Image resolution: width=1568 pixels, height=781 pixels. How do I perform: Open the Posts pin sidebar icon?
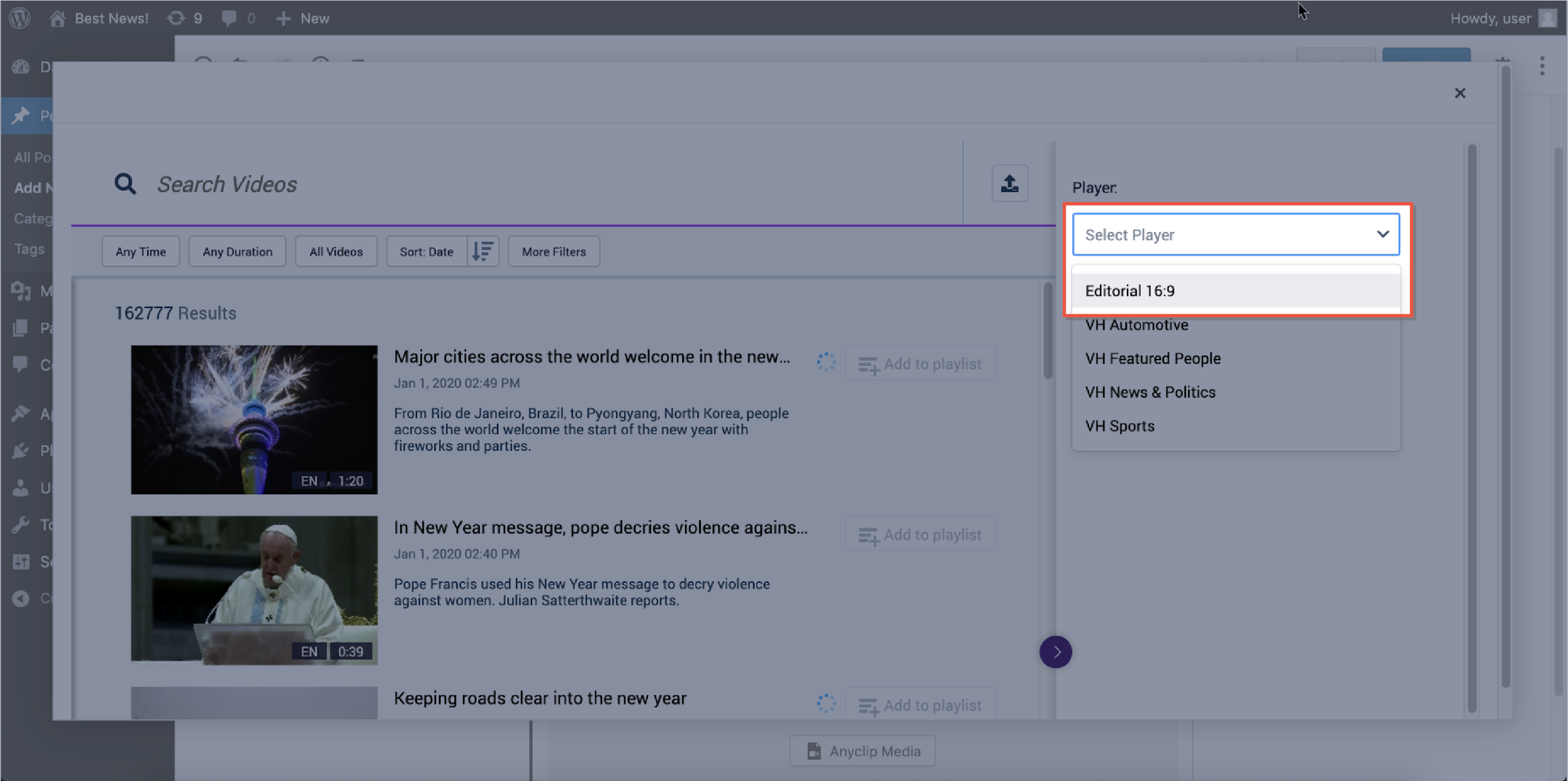[x=20, y=115]
